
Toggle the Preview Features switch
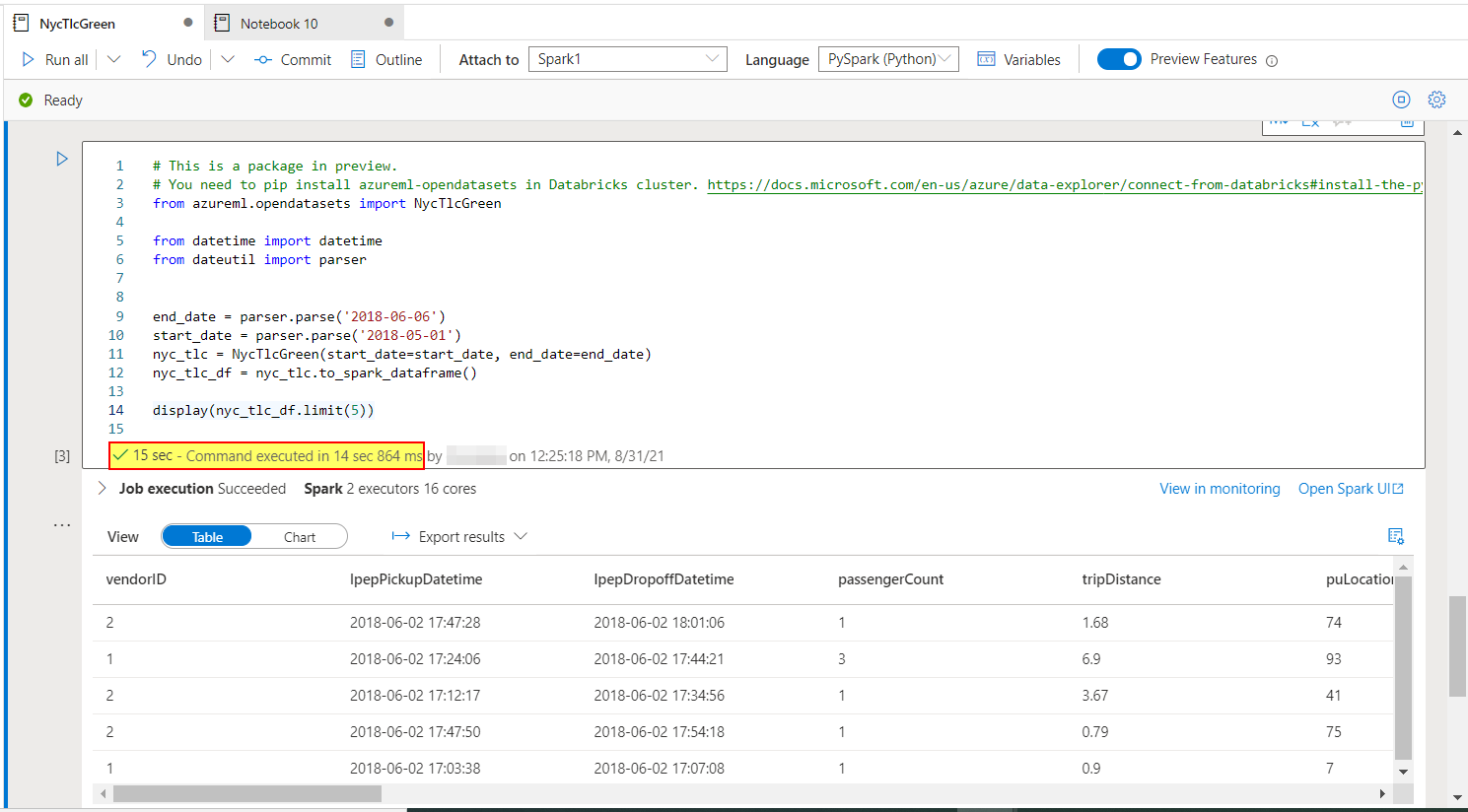click(1119, 59)
